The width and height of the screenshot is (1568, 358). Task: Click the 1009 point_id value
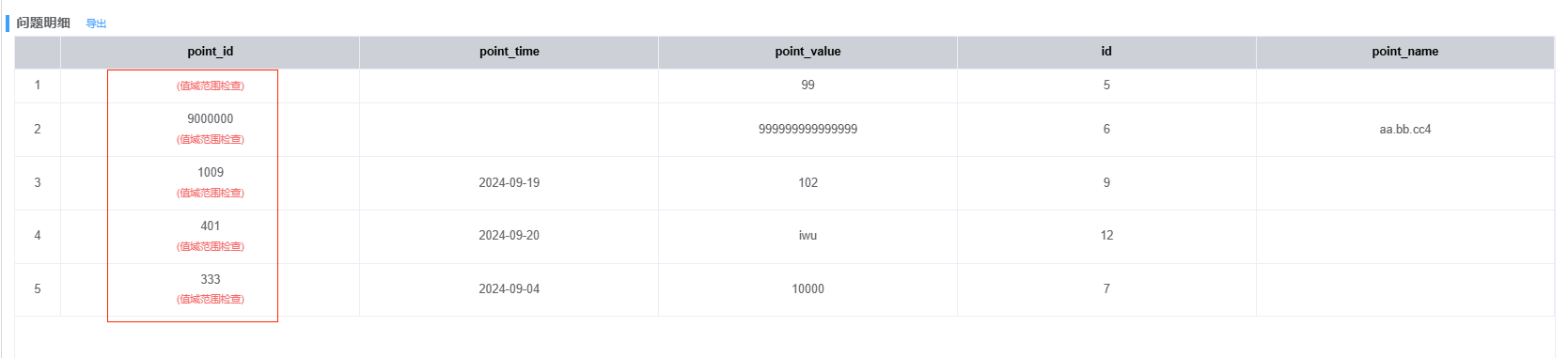(211, 173)
